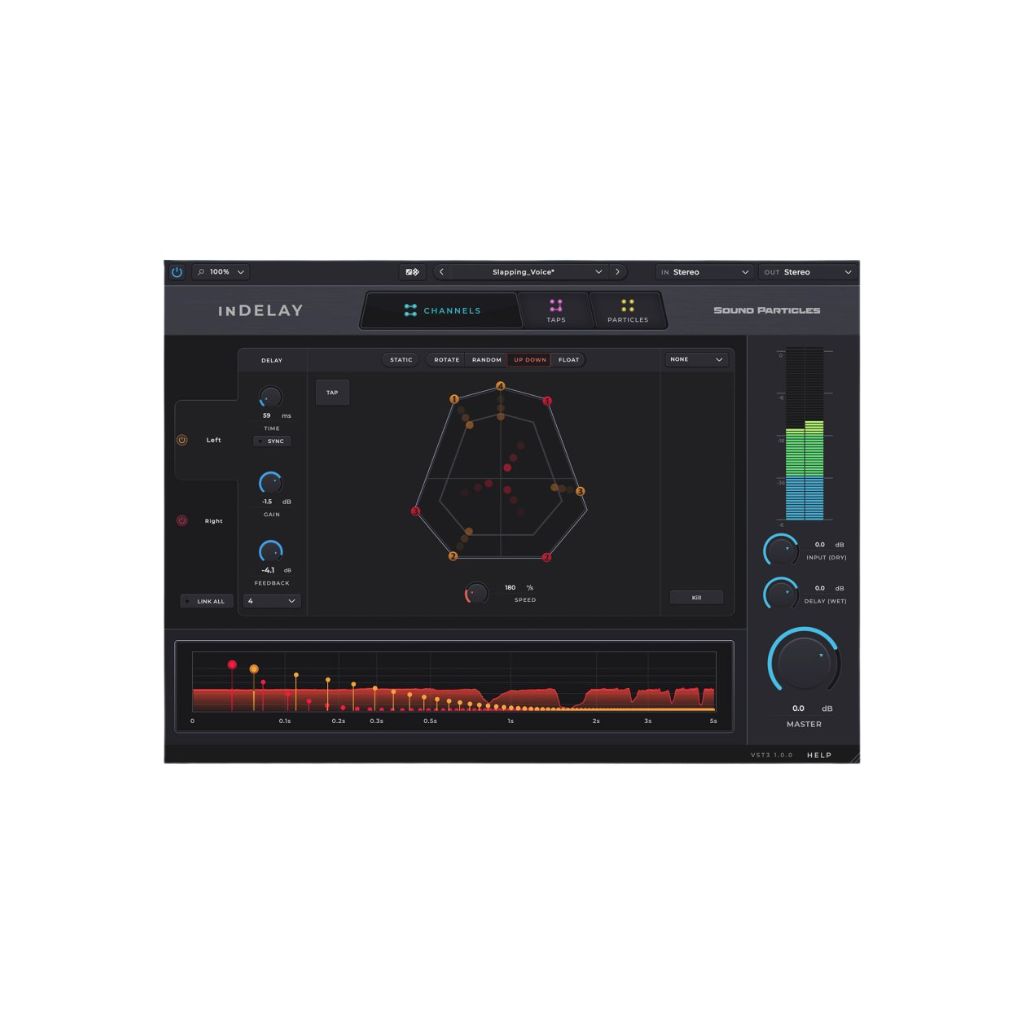Click the magnifier zoom icon
This screenshot has width=1024, height=1024.
pyautogui.click(x=201, y=272)
